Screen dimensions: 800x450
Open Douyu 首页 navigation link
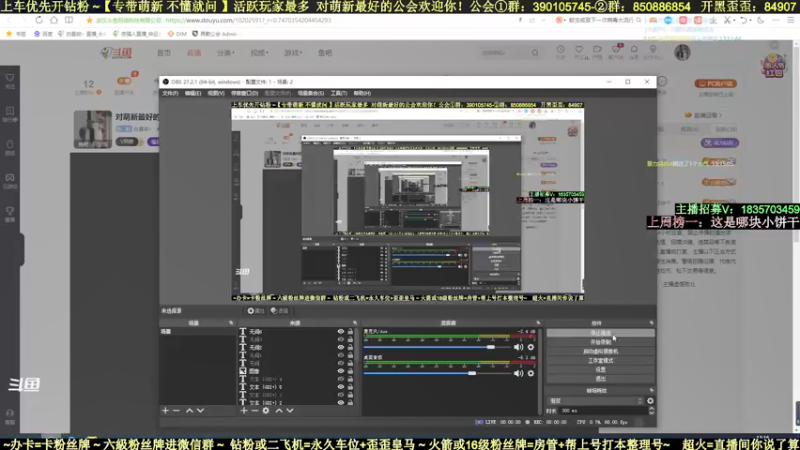tap(164, 53)
